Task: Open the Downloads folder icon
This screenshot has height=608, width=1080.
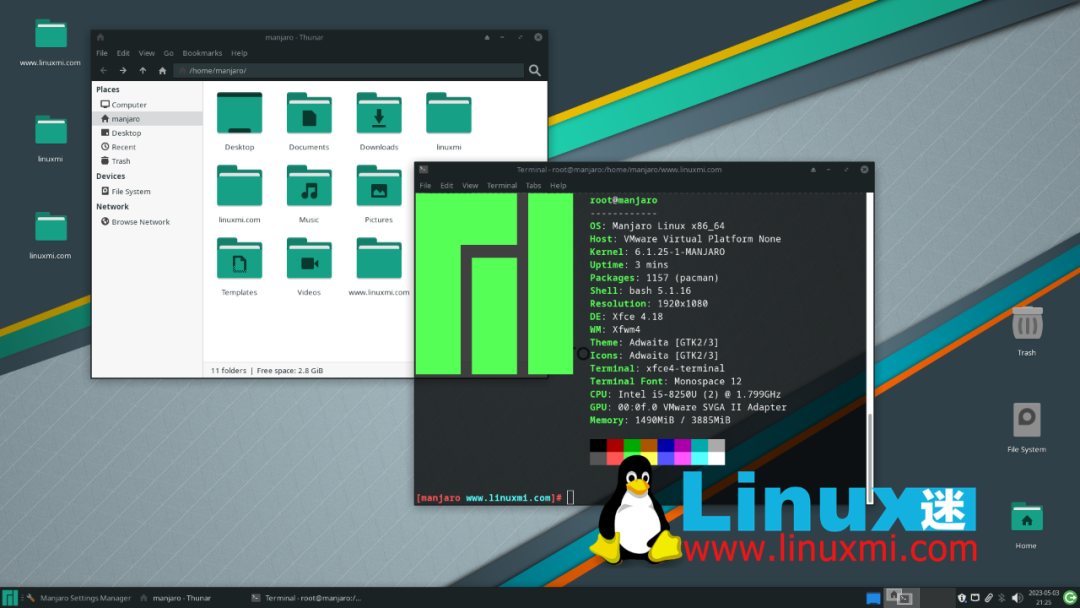Action: click(x=379, y=114)
